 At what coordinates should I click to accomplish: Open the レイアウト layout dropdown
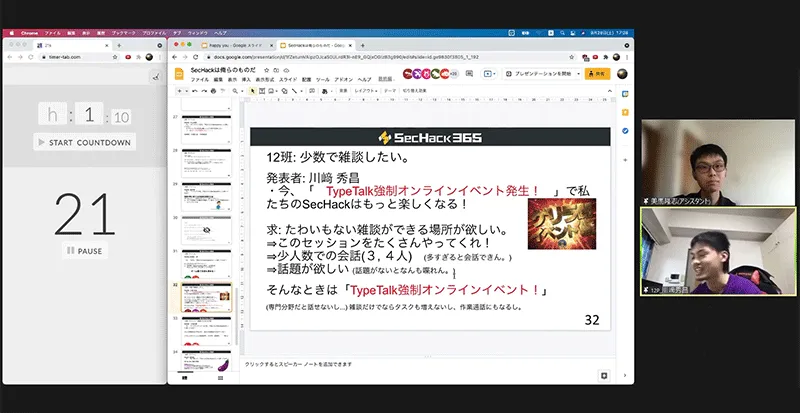pyautogui.click(x=366, y=91)
